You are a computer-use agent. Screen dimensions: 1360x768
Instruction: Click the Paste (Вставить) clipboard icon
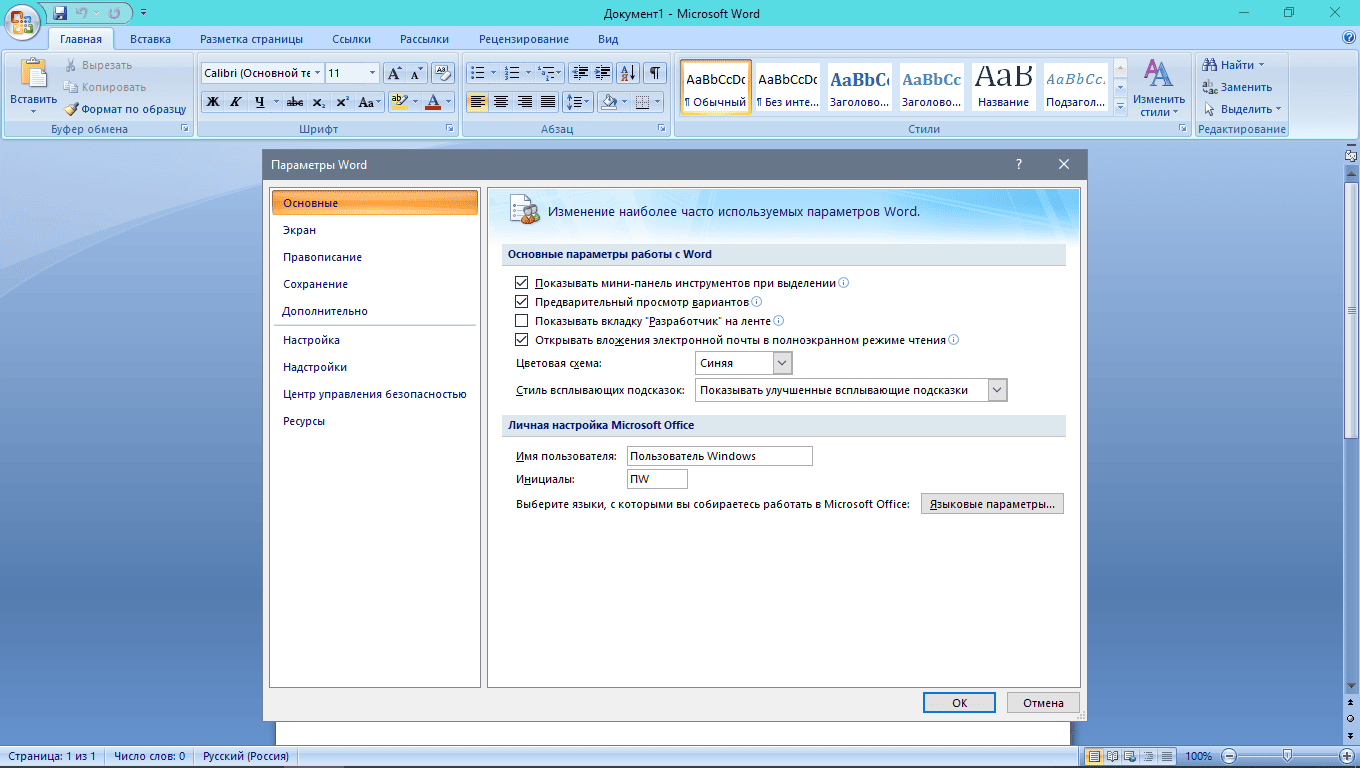(x=34, y=74)
